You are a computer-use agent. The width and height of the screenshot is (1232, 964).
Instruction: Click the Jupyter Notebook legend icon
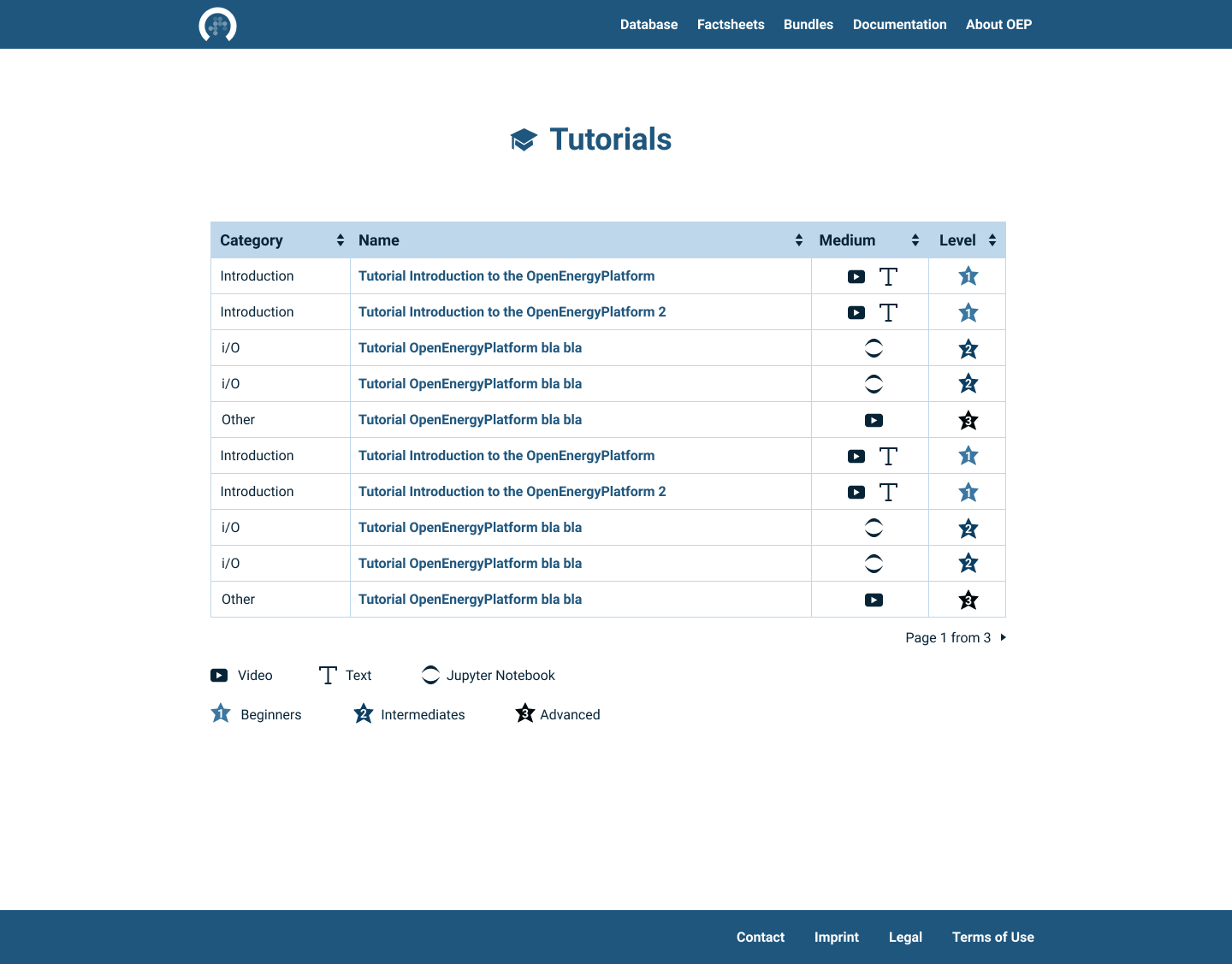point(431,675)
